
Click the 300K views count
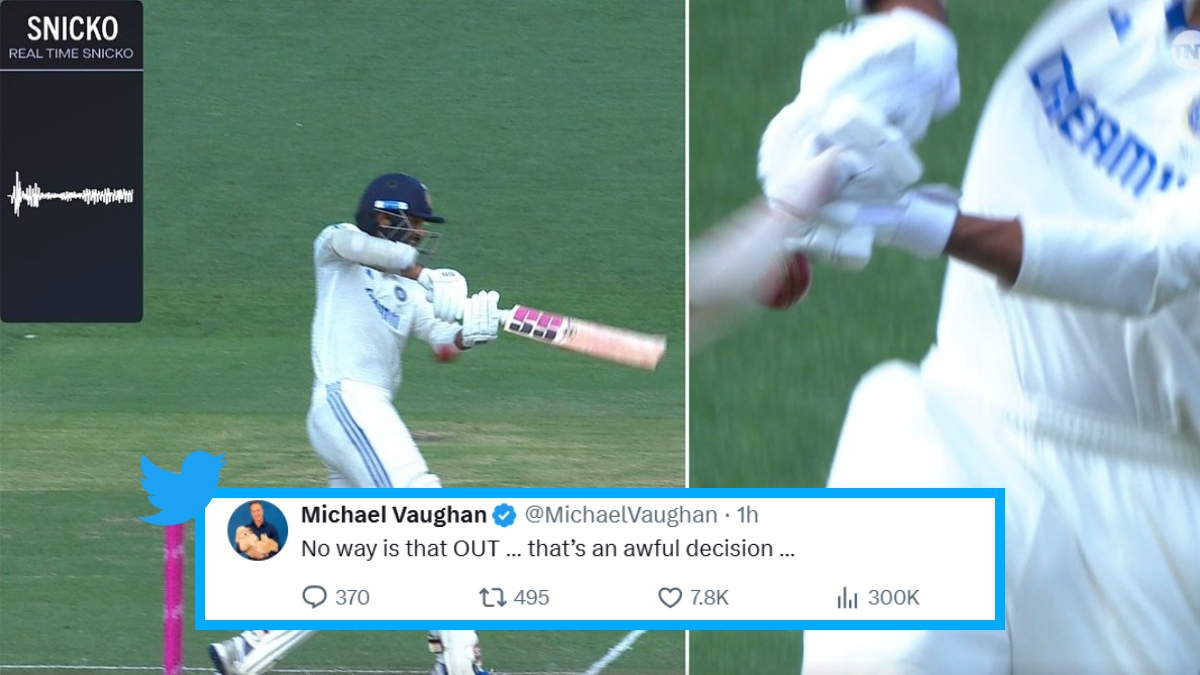point(893,598)
